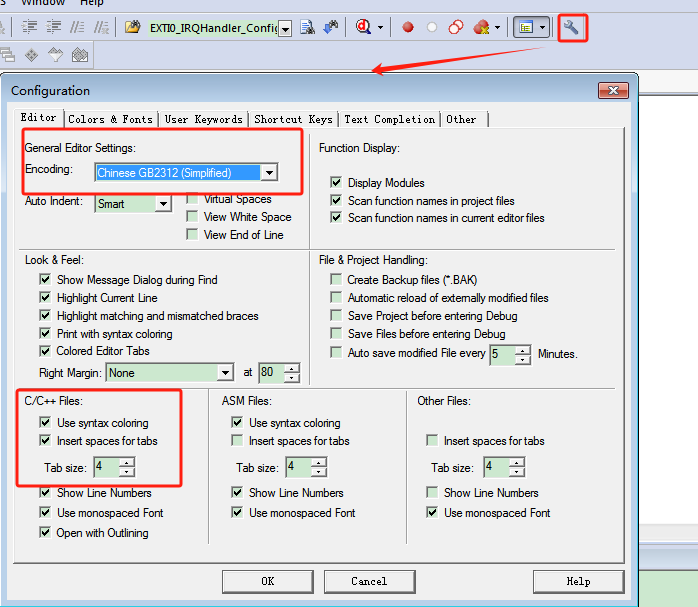698x607 pixels.
Task: Click the Batch build stacked-layers icon
Action: (x=7, y=55)
